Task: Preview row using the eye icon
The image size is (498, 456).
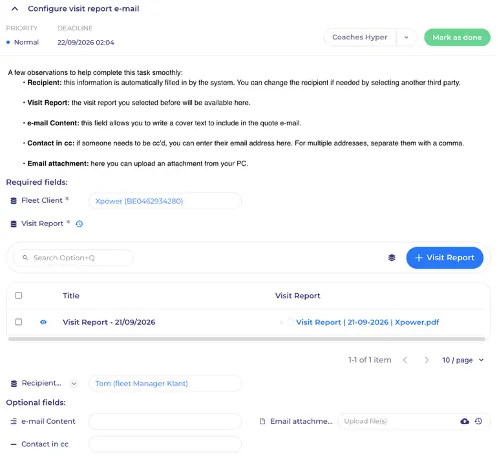Action: 43,322
